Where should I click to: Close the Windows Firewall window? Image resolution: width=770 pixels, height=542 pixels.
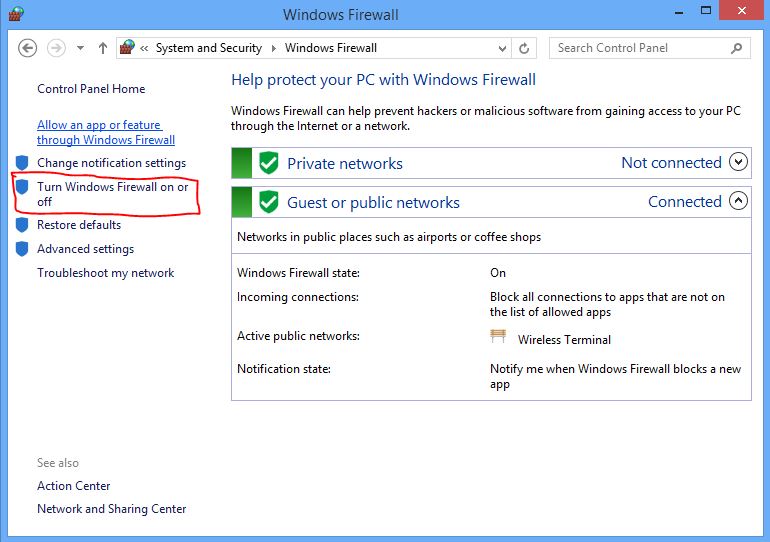pyautogui.click(x=742, y=10)
